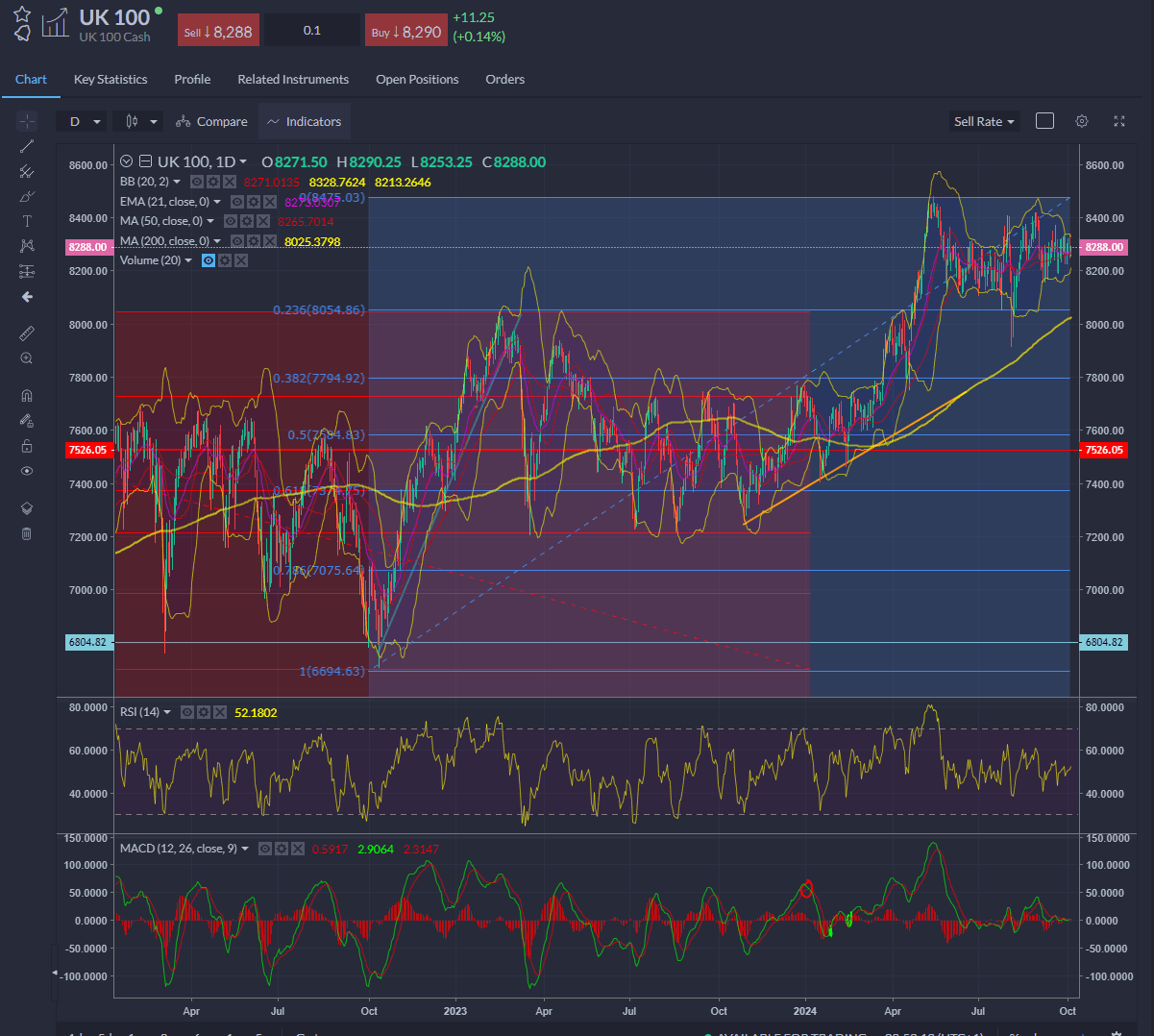1154x1036 pixels.
Task: Click the zoom-in magnifier tool
Action: 27,358
